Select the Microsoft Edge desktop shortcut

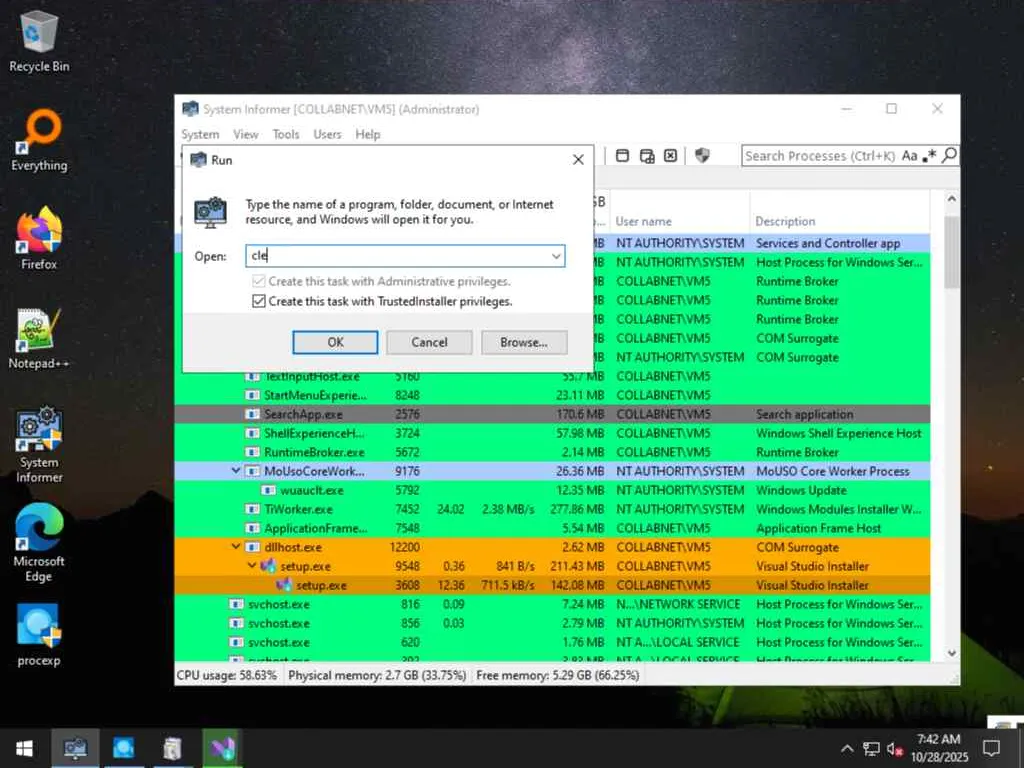click(x=39, y=543)
